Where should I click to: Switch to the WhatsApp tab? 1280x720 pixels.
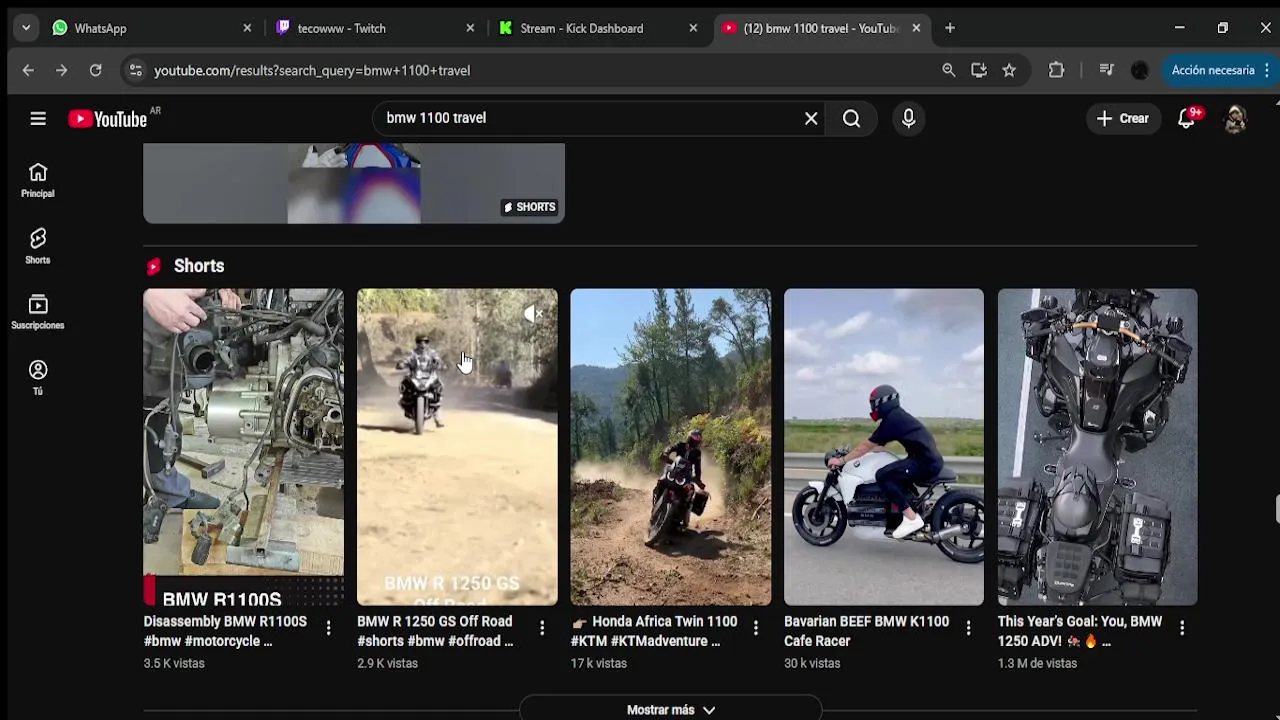coord(150,28)
